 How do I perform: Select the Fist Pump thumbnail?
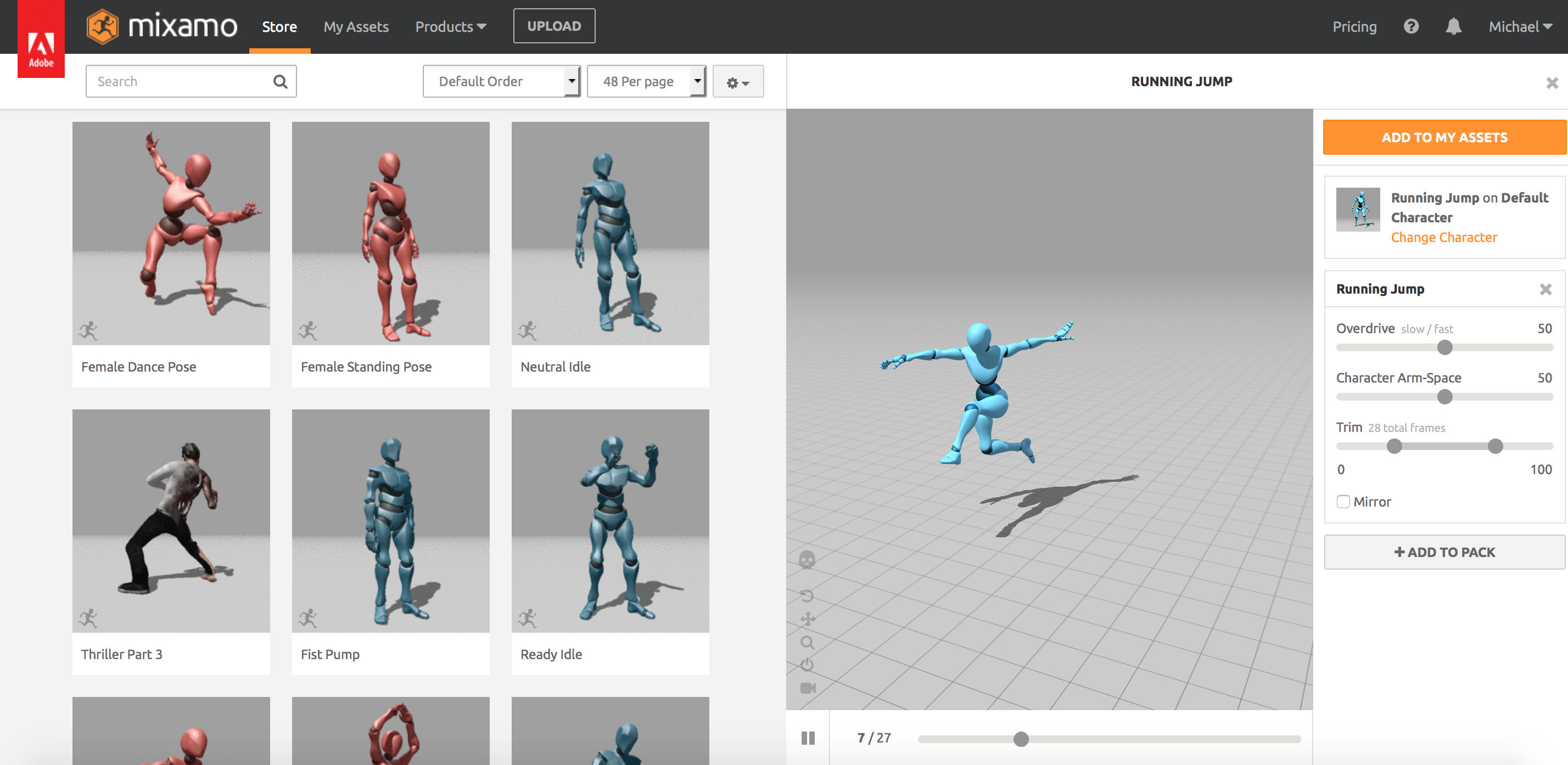coord(391,520)
